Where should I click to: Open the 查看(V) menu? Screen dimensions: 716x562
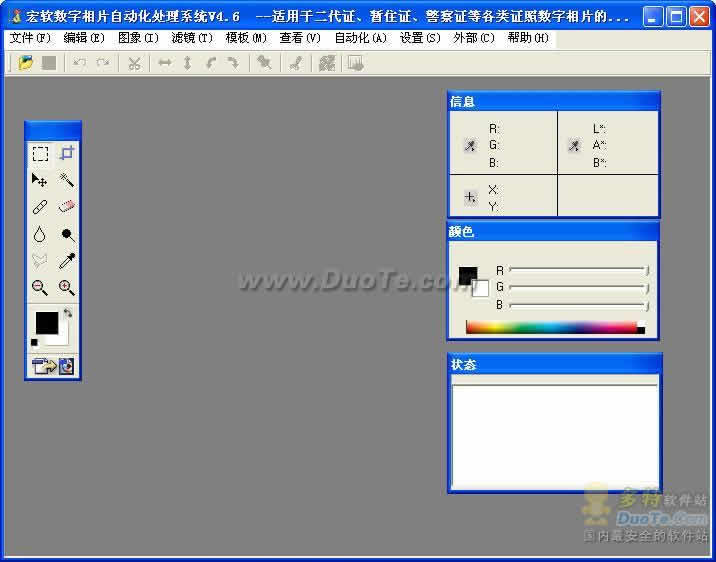[x=300, y=38]
